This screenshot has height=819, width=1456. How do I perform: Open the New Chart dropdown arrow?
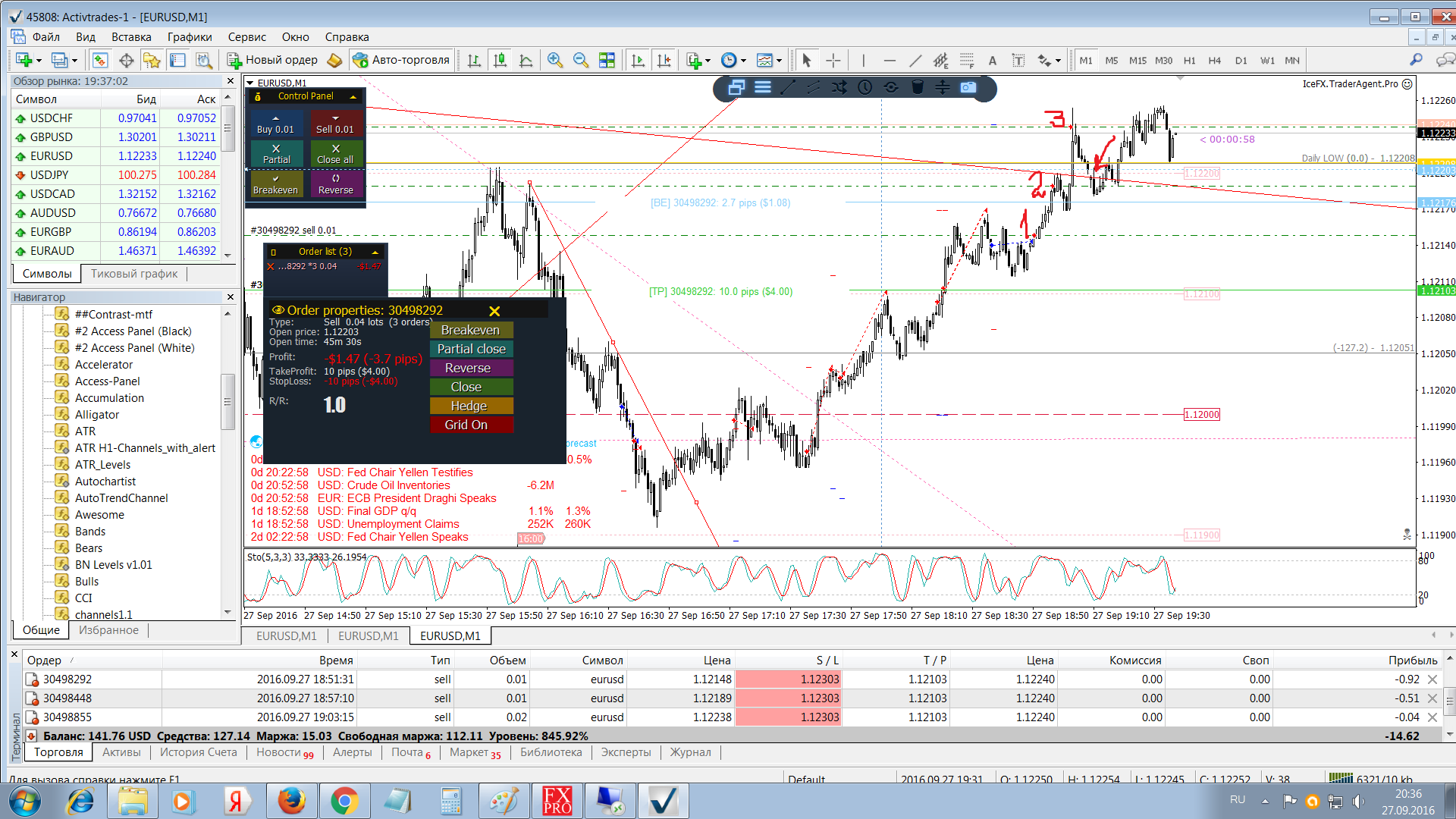tap(39, 61)
